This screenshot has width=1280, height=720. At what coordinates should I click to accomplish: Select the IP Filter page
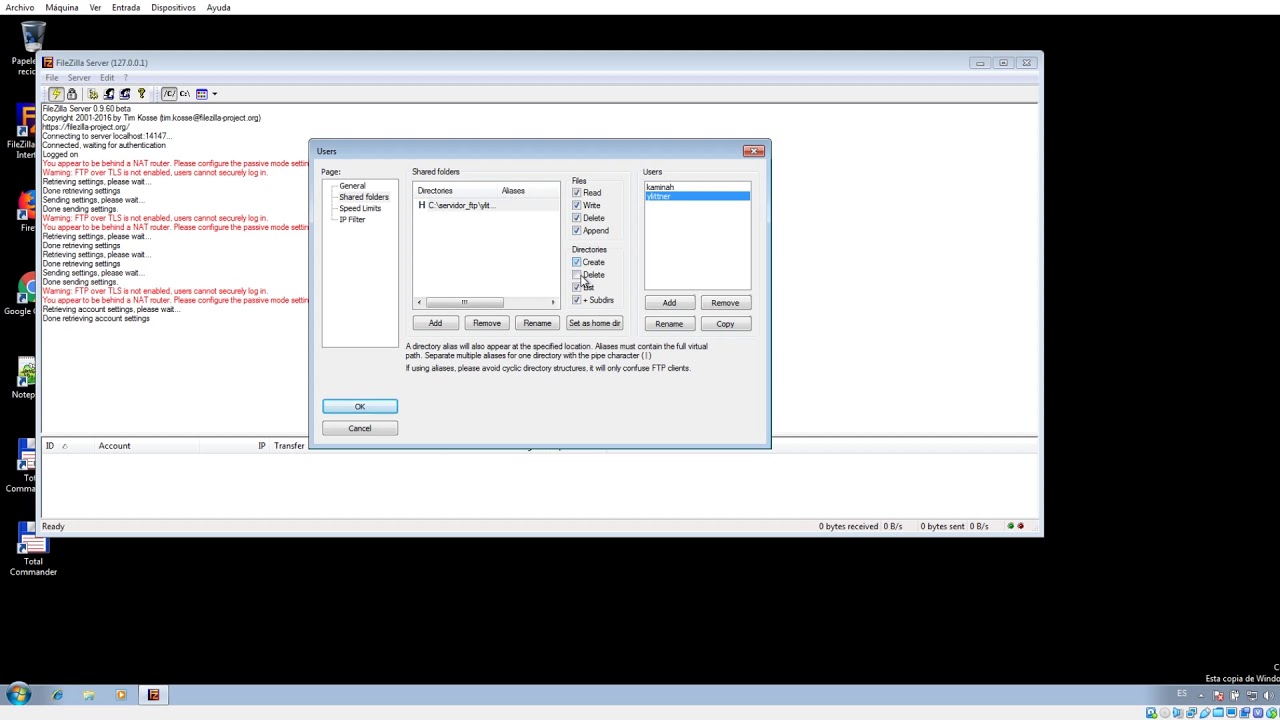[352, 219]
